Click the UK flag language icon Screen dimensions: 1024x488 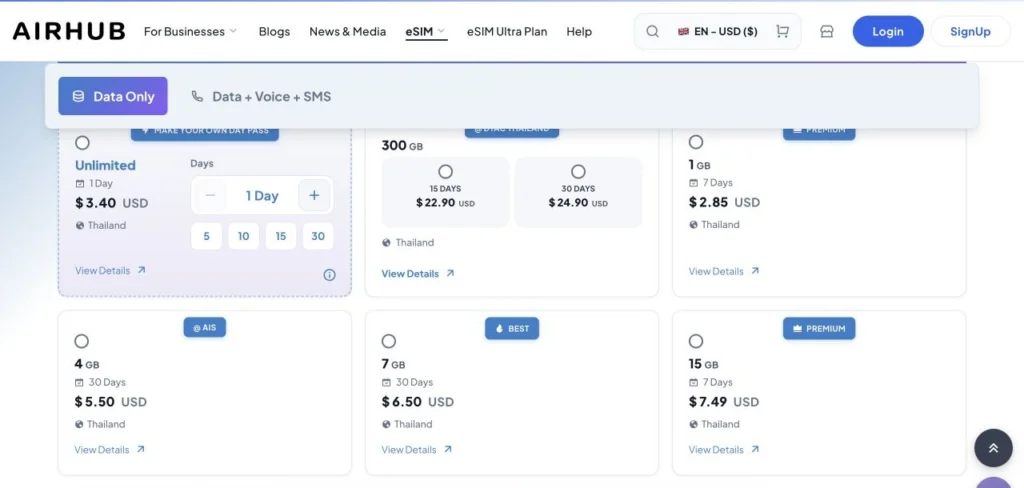683,31
